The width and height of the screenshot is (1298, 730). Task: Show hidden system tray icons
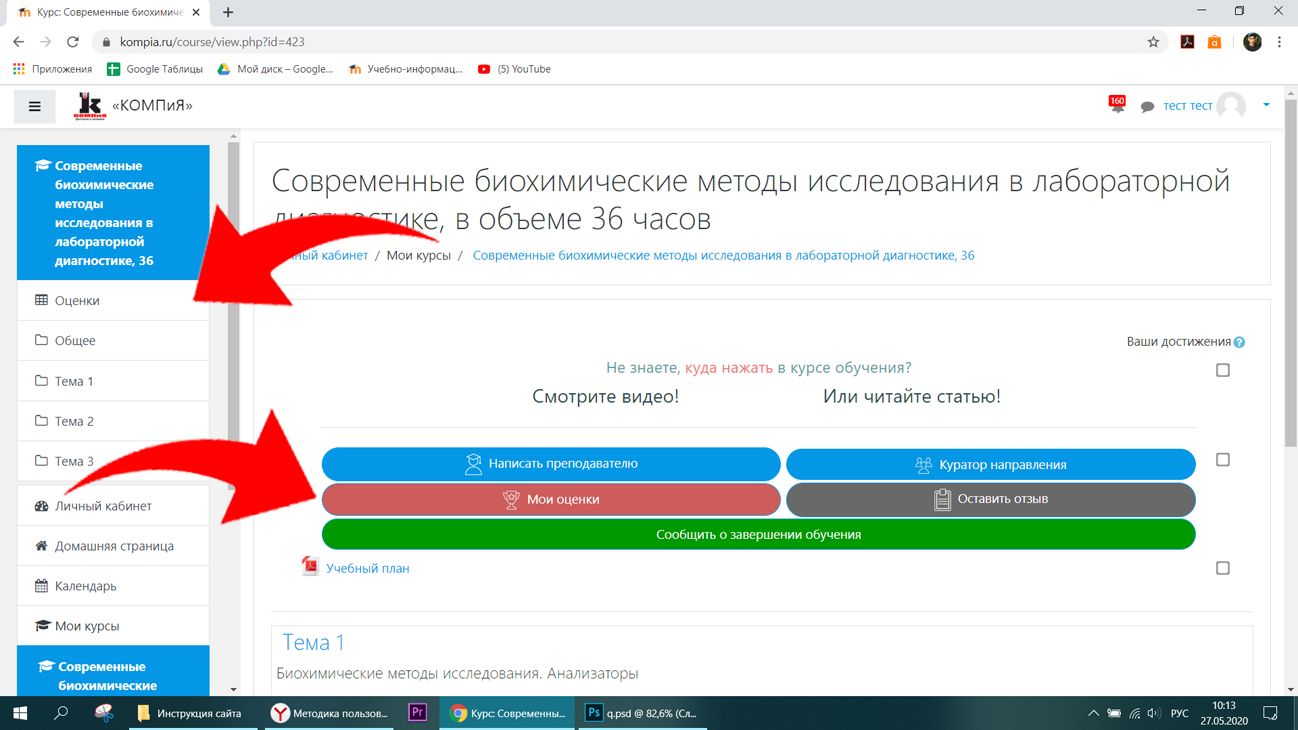click(x=1093, y=713)
